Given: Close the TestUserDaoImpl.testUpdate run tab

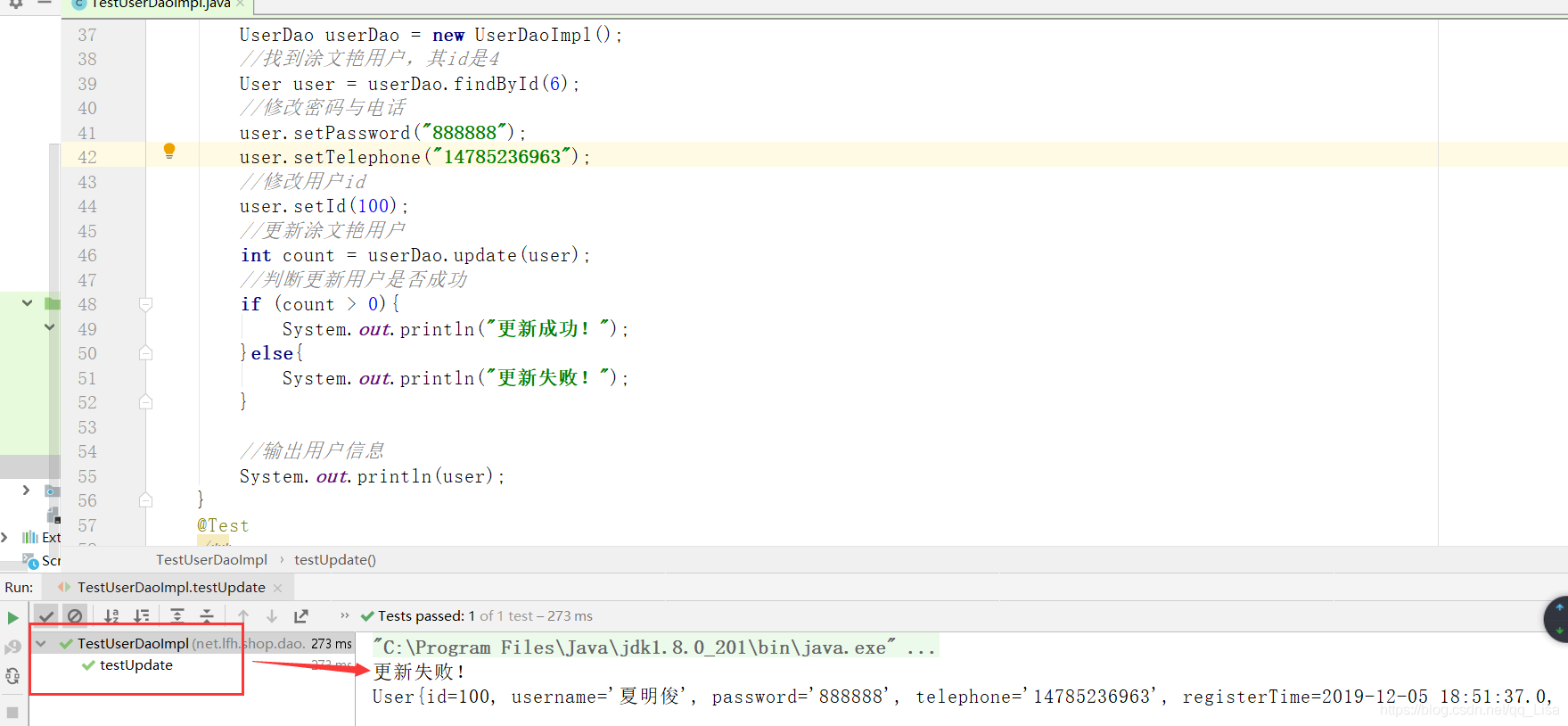Looking at the screenshot, I should coord(278,588).
